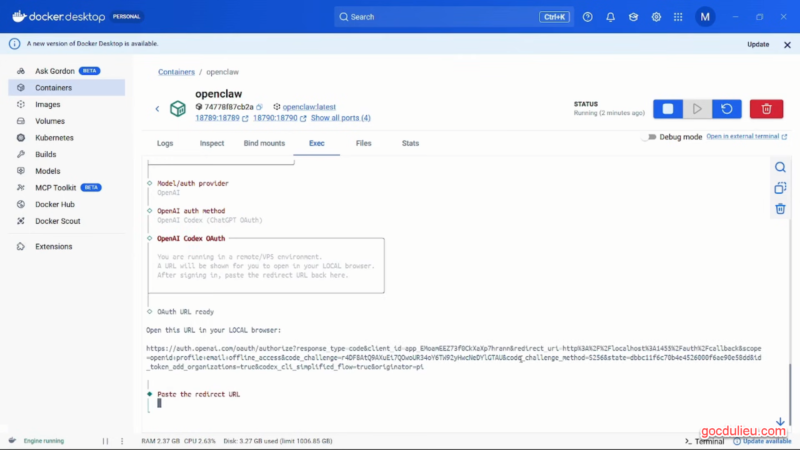
Task: Clear the terminal with the trash icon
Action: click(780, 209)
